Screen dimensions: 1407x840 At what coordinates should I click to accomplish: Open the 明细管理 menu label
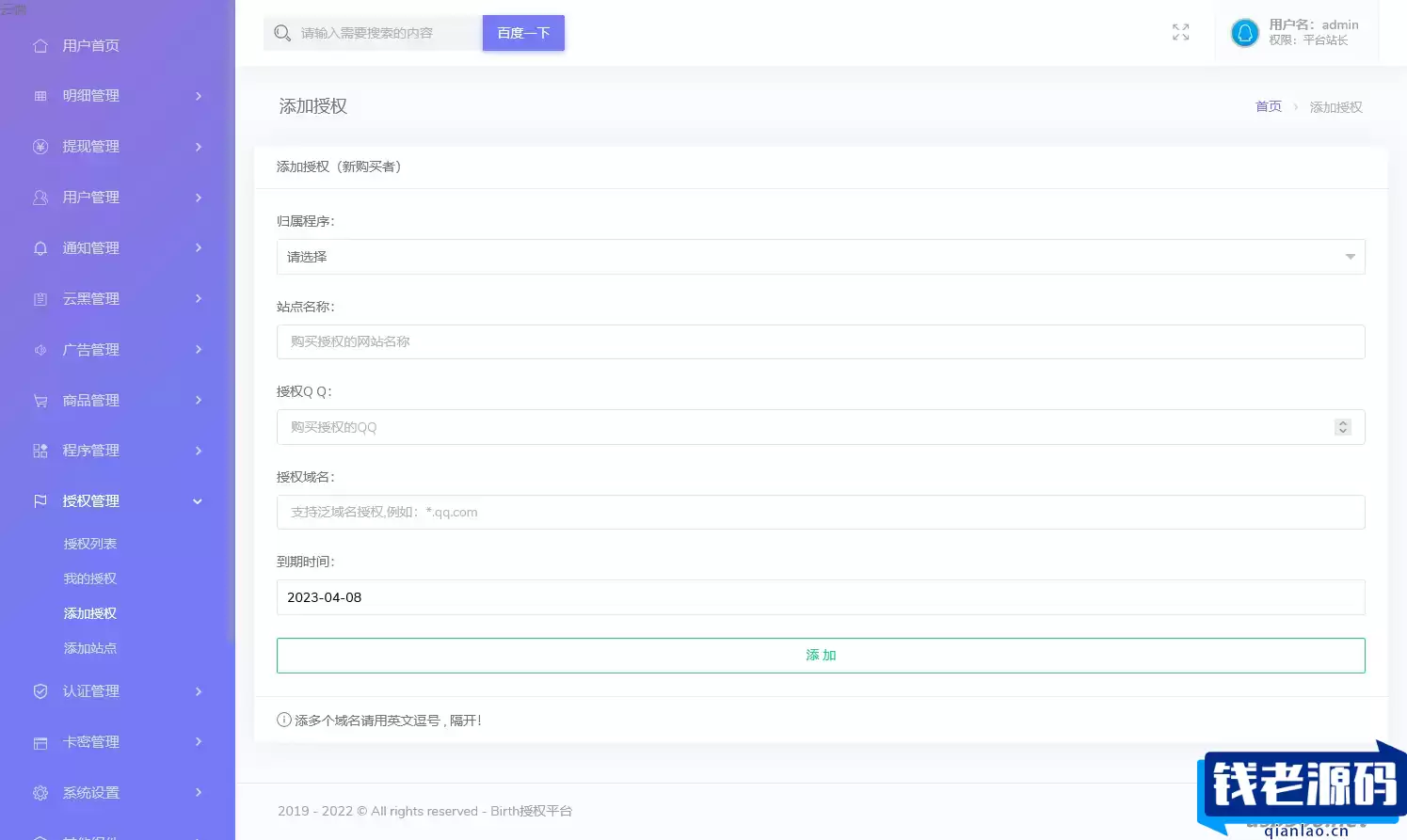point(91,96)
